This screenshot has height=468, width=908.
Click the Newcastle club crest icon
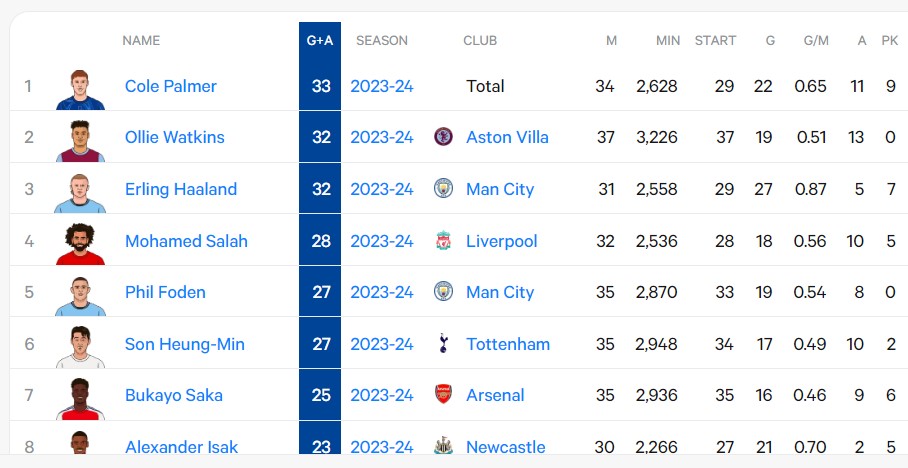pos(443,446)
